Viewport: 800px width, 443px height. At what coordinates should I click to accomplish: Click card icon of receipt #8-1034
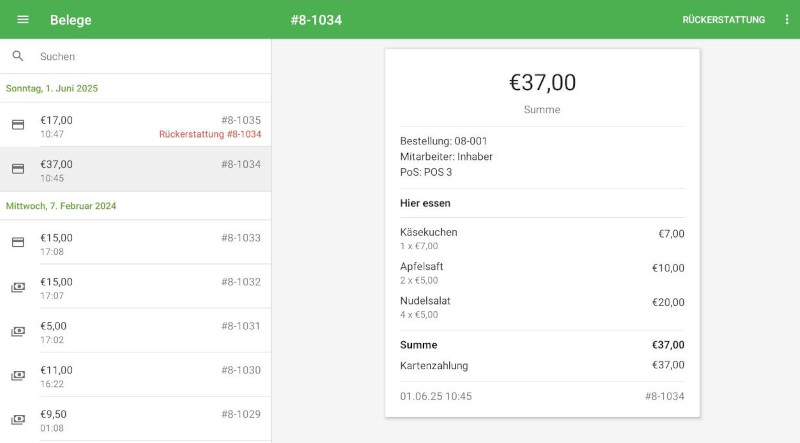tap(18, 169)
